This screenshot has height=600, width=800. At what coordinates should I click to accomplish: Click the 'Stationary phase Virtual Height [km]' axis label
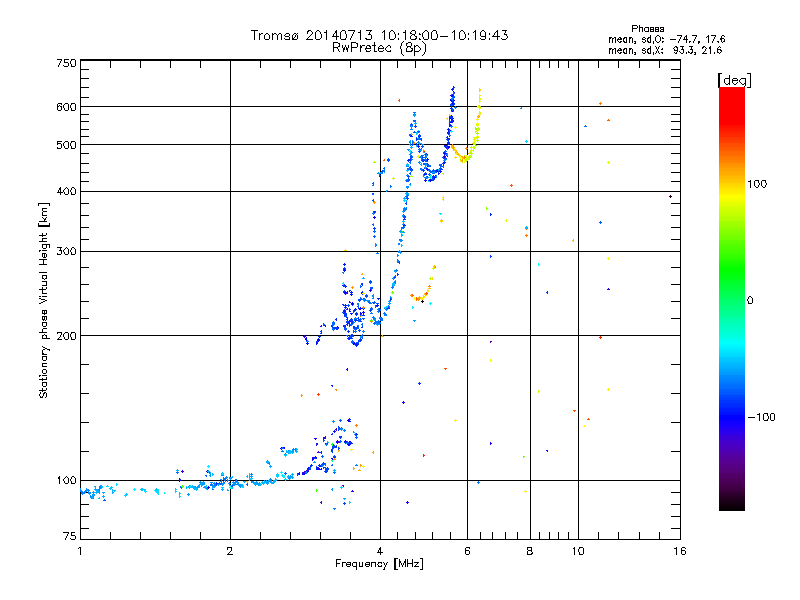[43, 300]
